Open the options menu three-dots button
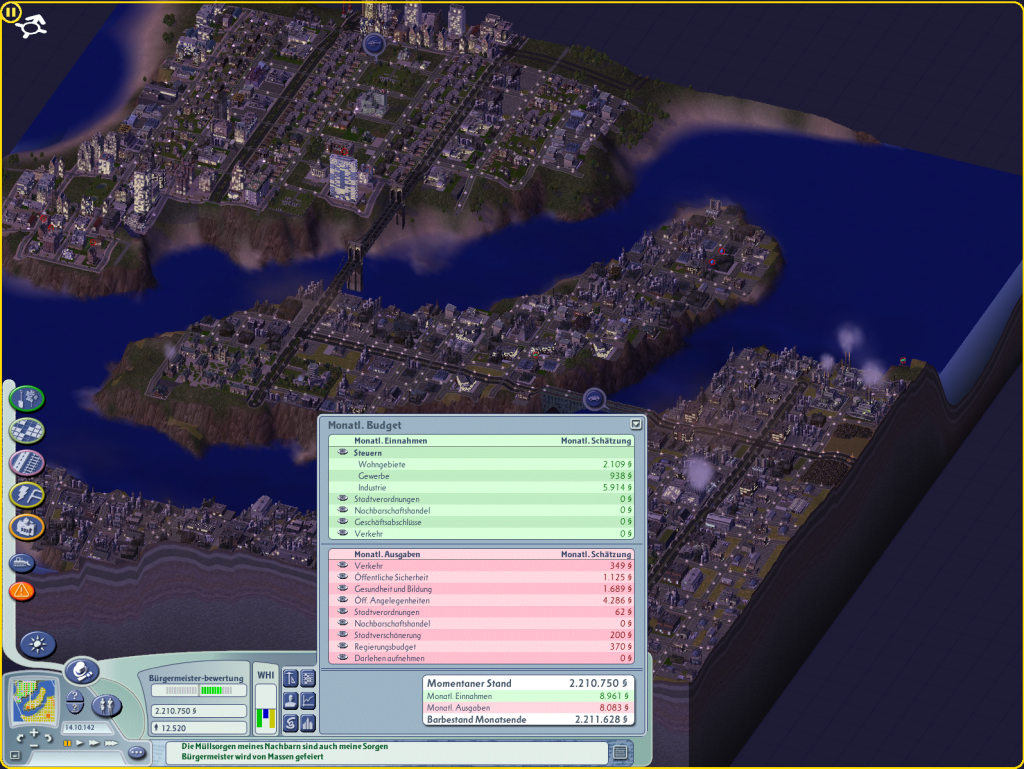The width and height of the screenshot is (1024, 769). (x=136, y=753)
